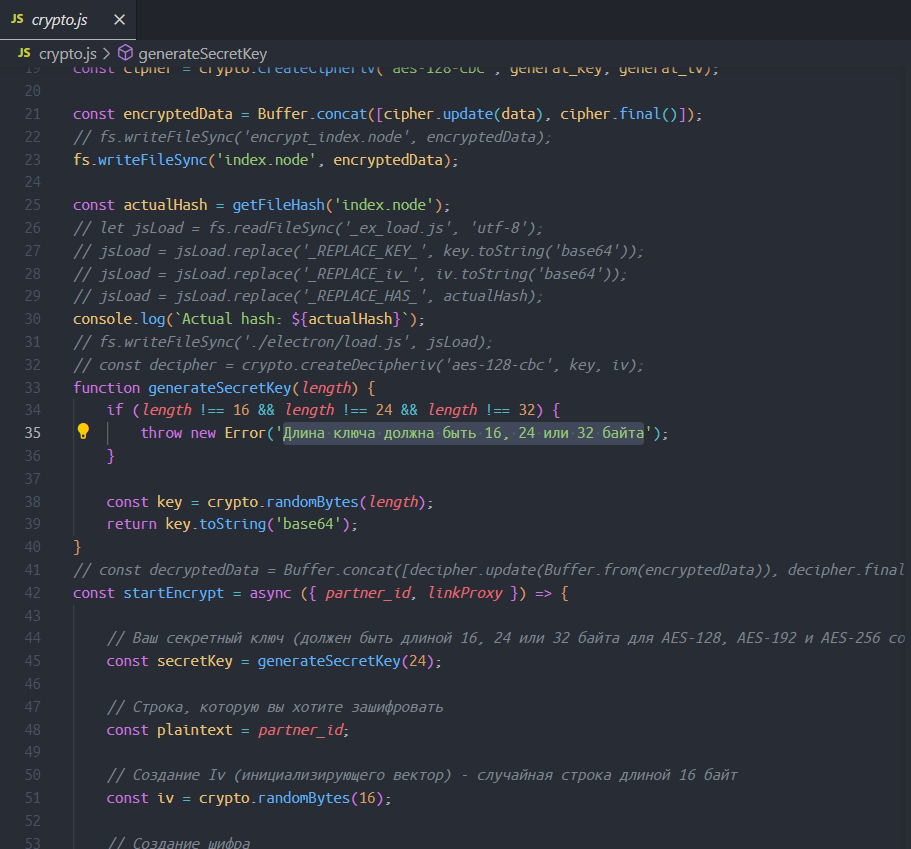
Task: Click the actualHash declaration on line 25
Action: 165,205
